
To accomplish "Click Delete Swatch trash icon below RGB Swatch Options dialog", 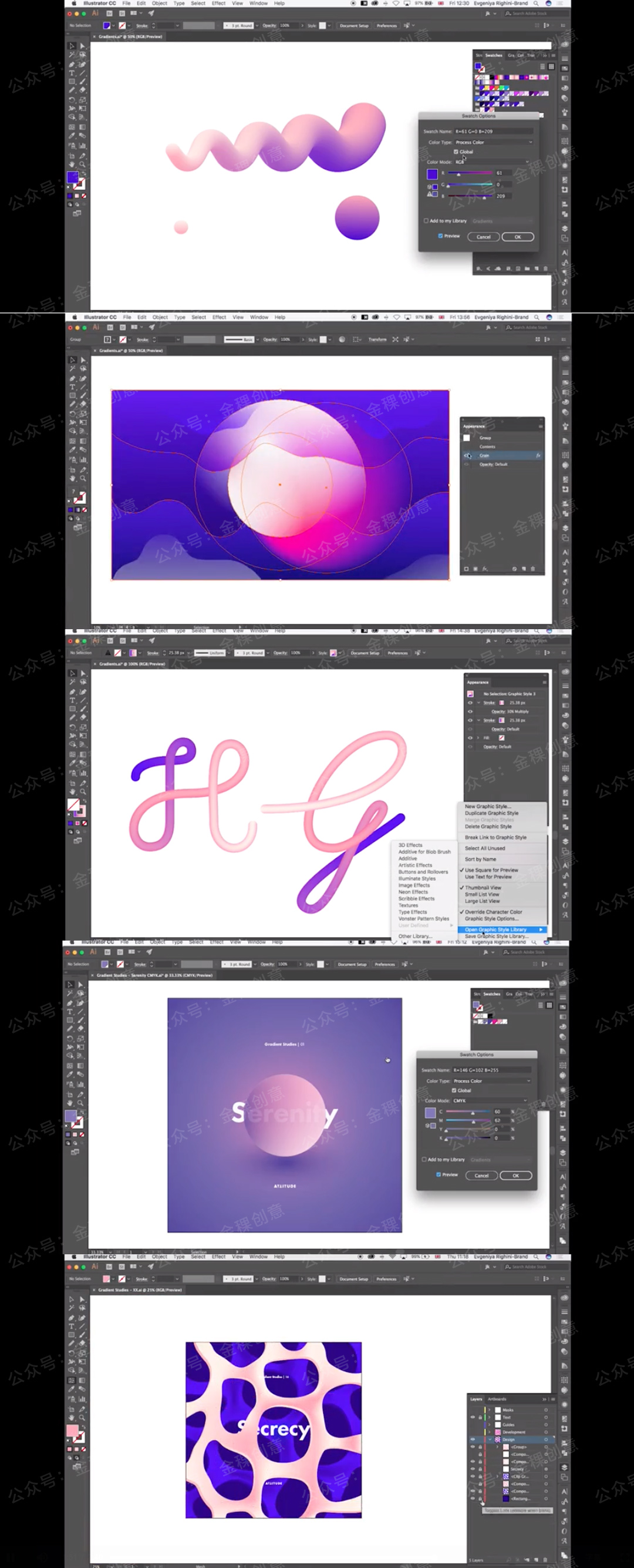I will point(545,268).
